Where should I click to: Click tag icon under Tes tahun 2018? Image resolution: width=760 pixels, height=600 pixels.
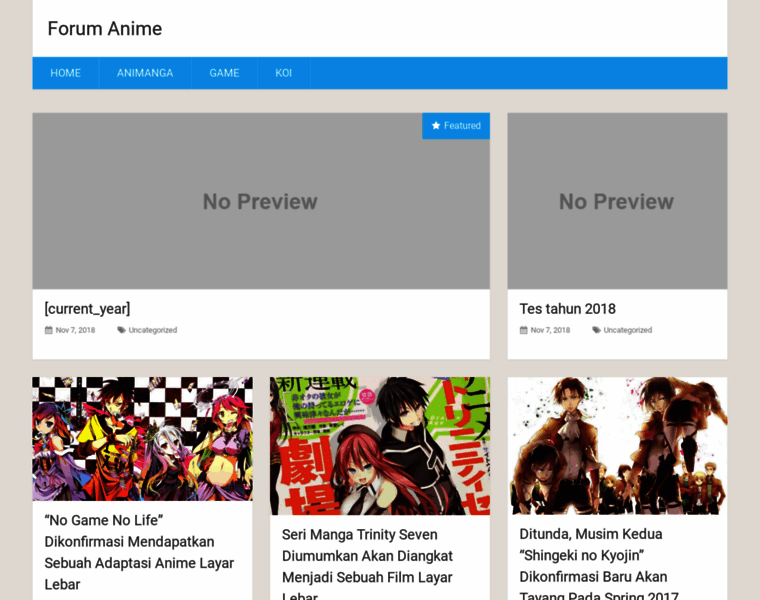pos(596,330)
